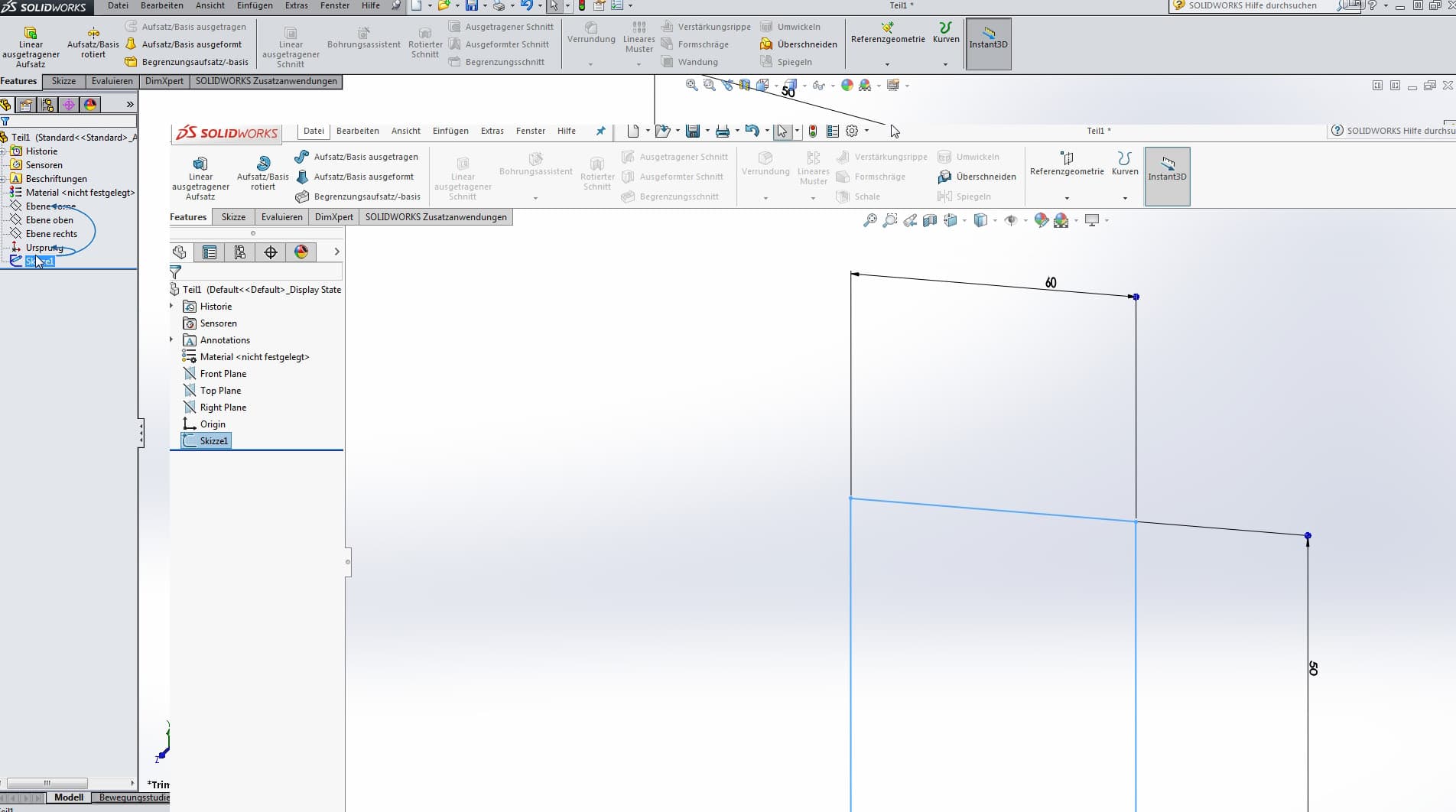Switch to Evaluieren tab in front window
This screenshot has height=812, width=1456.
tap(281, 217)
